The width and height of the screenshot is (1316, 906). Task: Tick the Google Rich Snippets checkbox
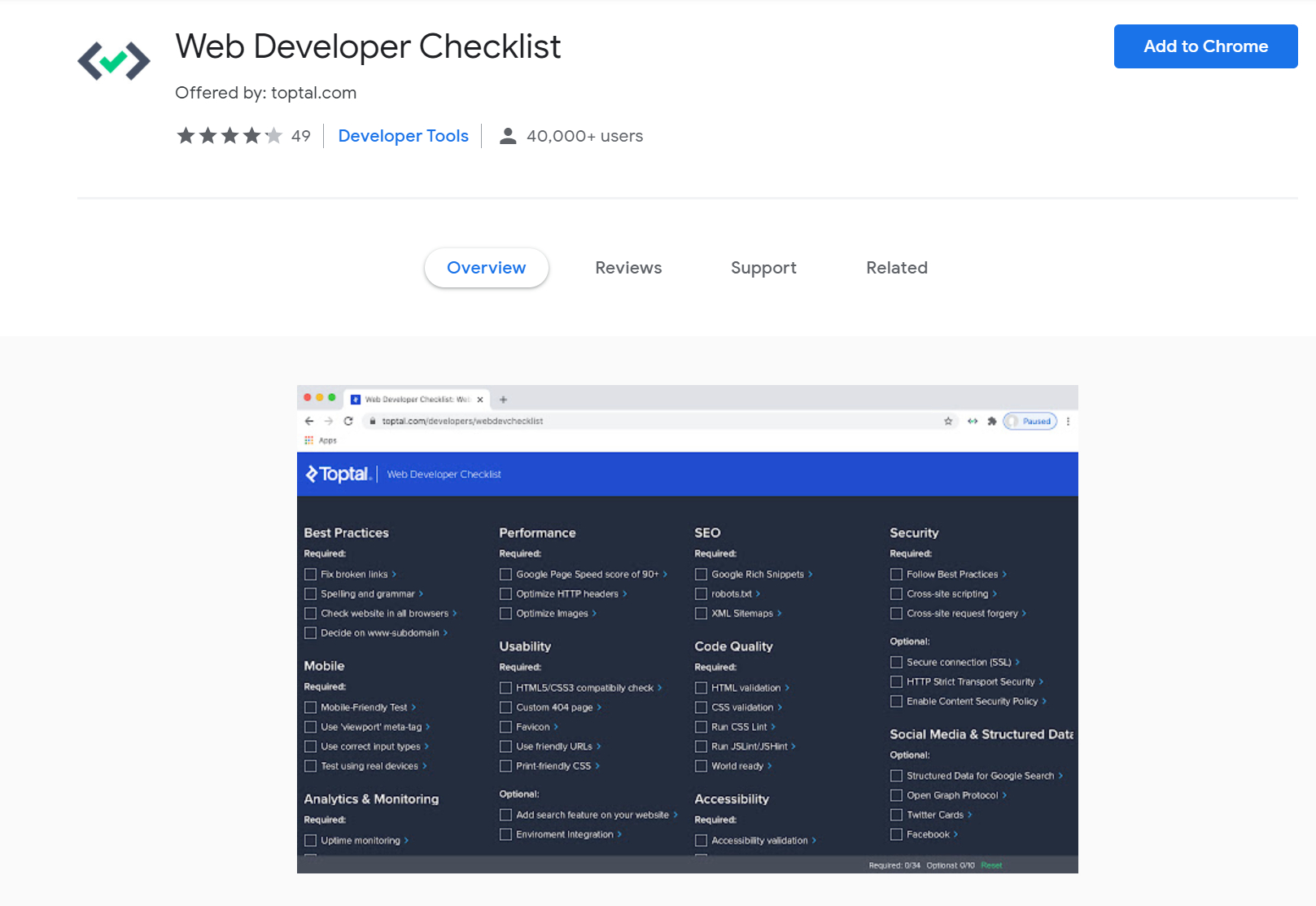pos(701,574)
